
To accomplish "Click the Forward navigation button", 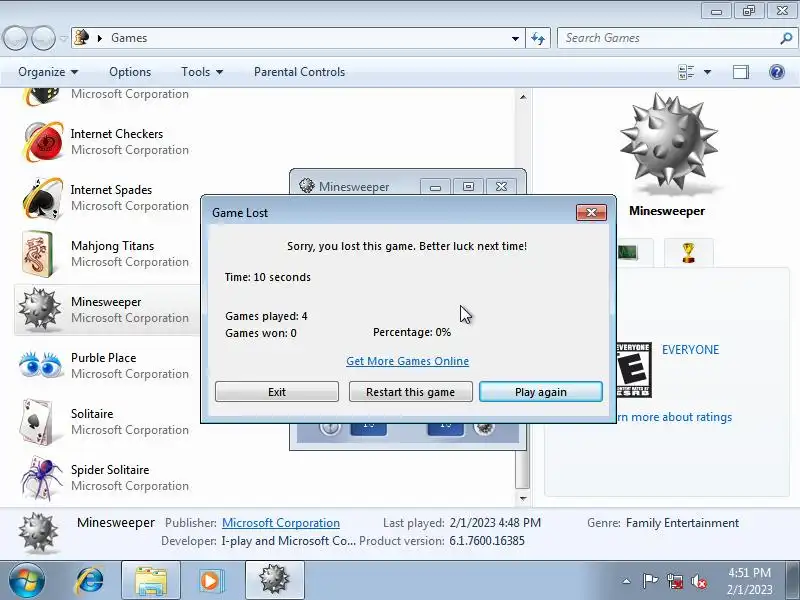I will click(43, 38).
